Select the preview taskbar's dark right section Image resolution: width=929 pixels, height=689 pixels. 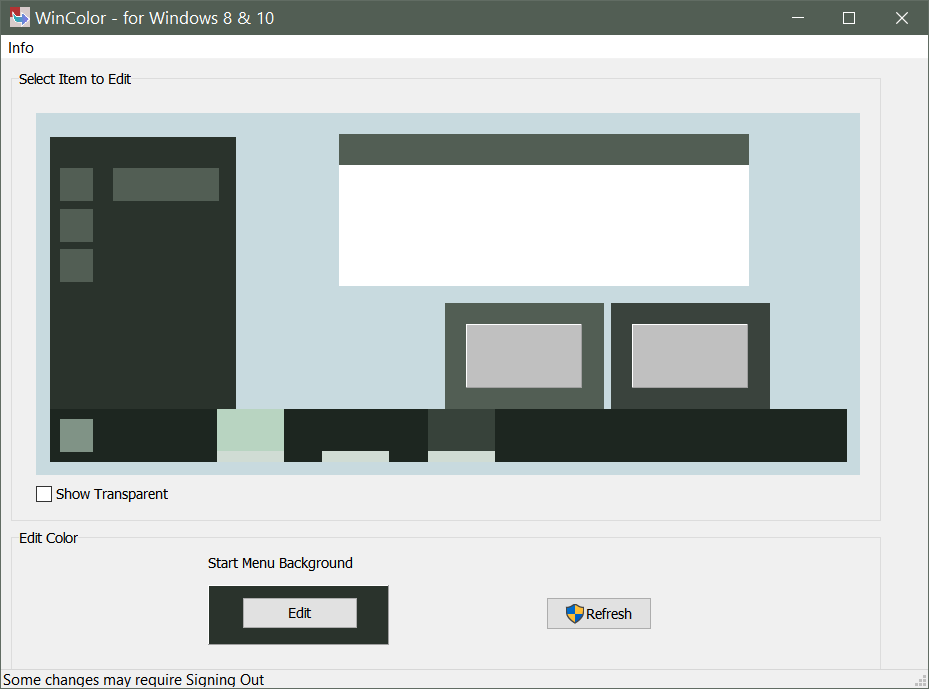click(671, 435)
